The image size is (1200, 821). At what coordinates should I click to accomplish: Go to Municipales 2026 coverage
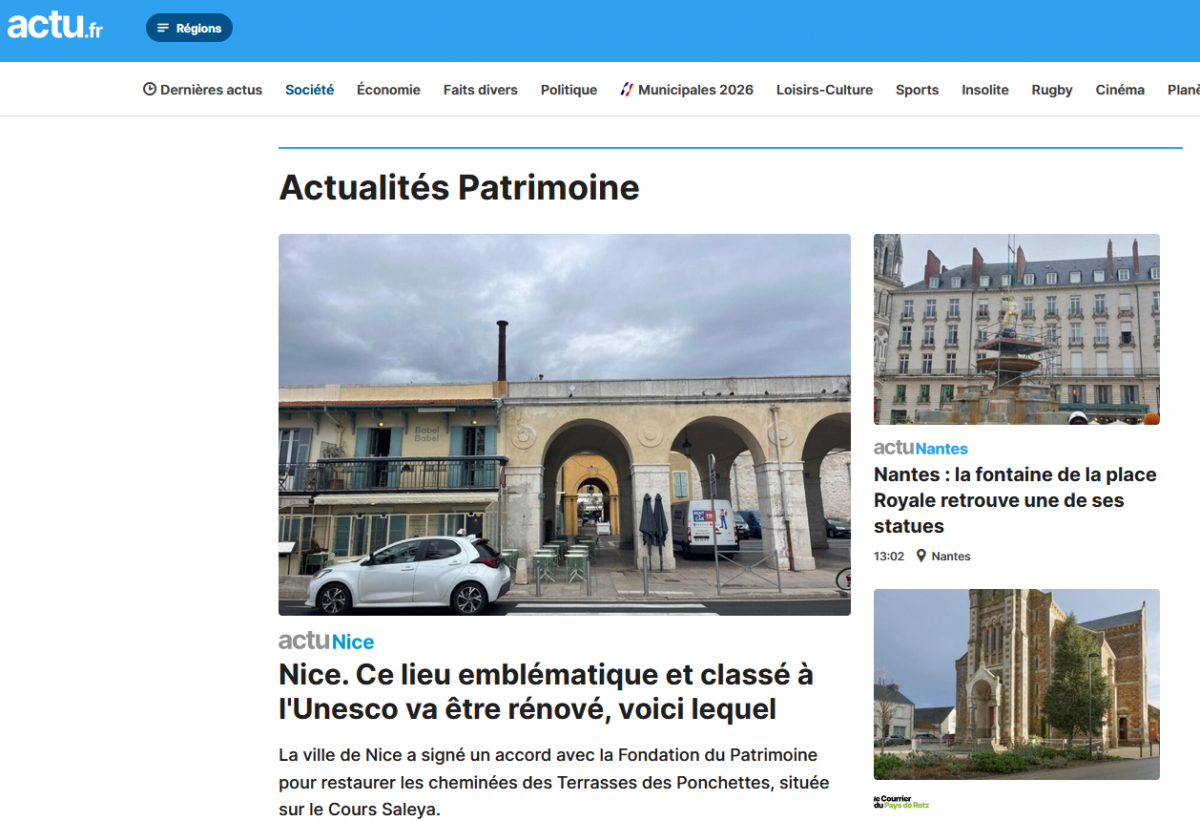(x=695, y=89)
